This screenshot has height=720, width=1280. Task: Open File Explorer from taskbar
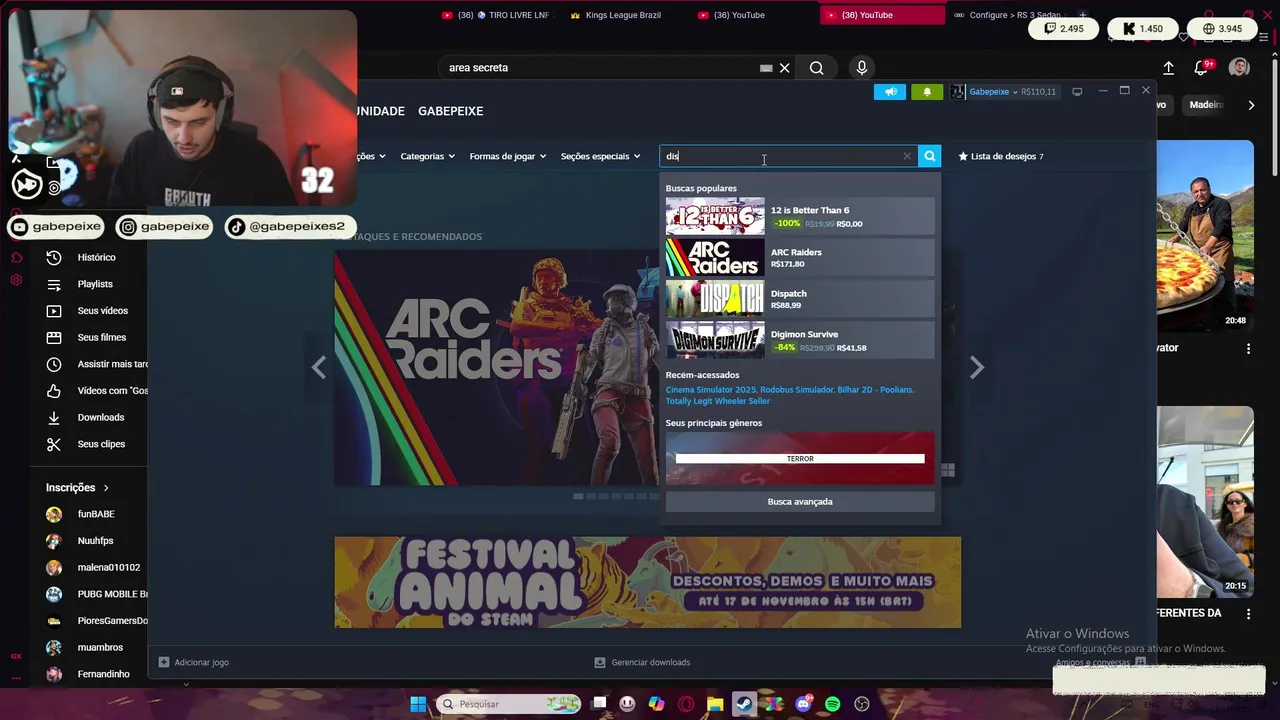coord(715,704)
